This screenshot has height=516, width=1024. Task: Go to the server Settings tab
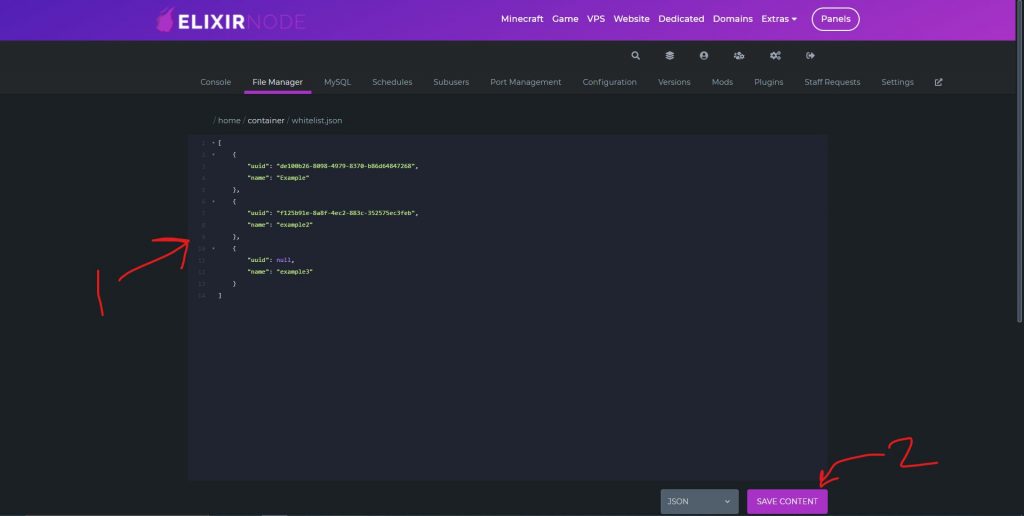click(897, 82)
